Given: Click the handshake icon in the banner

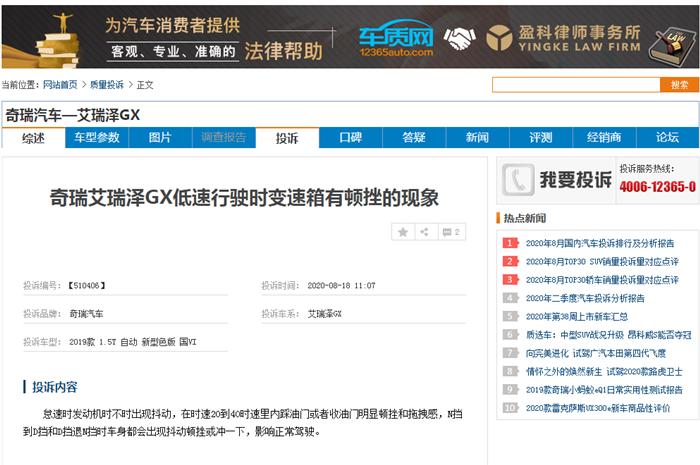Looking at the screenshot, I should click(459, 38).
